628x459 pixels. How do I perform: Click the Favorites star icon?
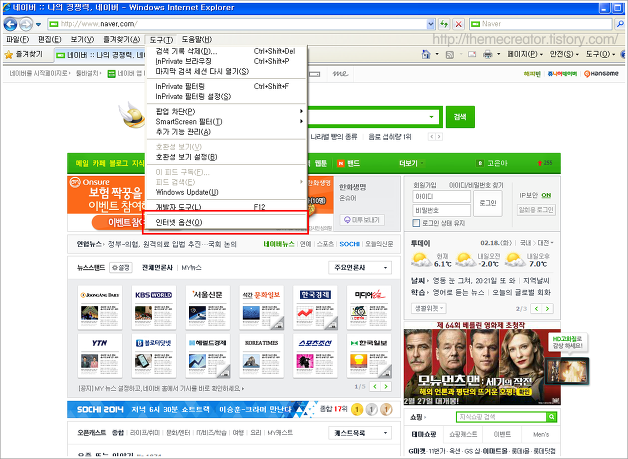(8, 54)
